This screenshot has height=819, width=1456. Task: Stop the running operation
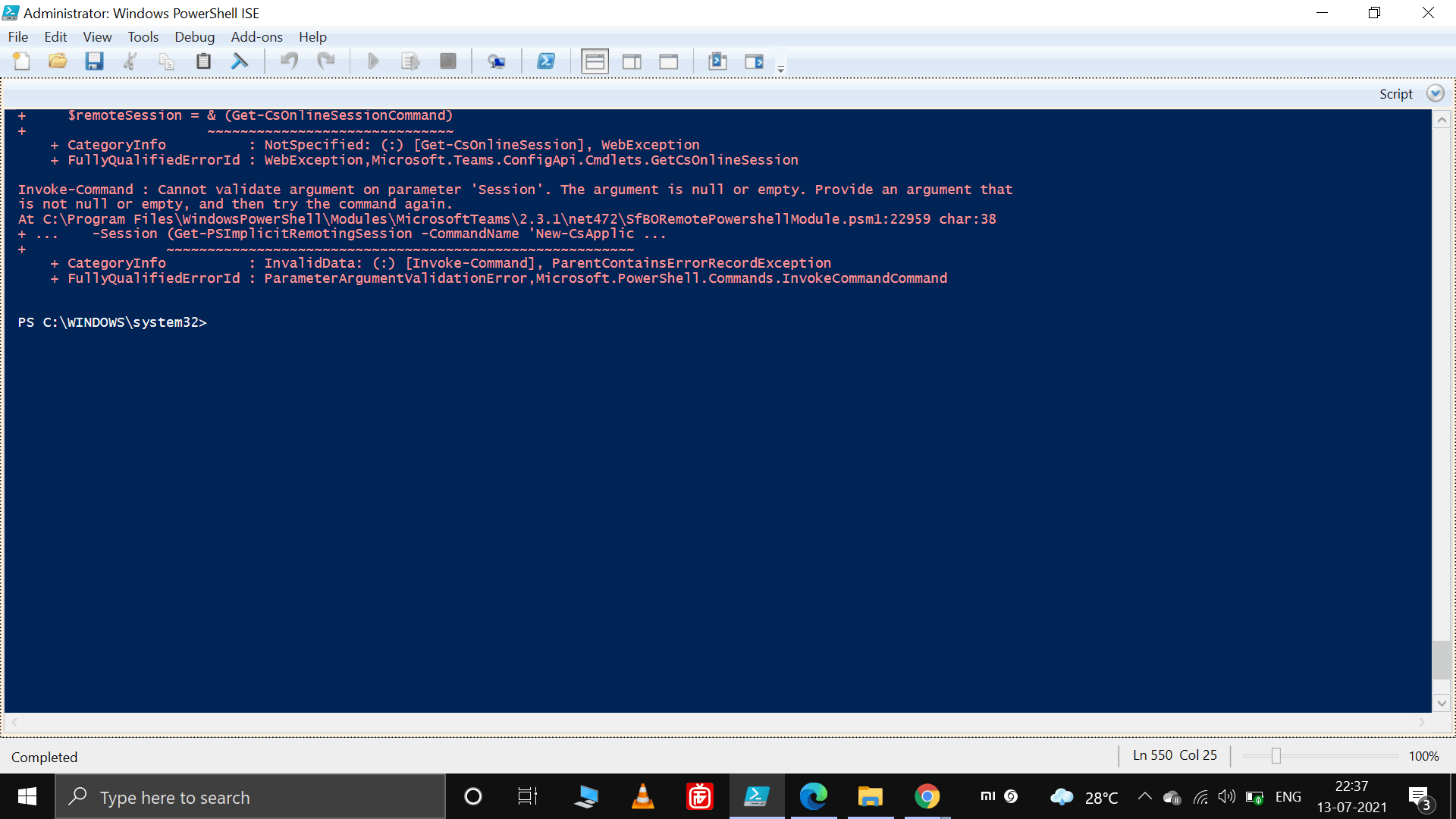coord(447,61)
